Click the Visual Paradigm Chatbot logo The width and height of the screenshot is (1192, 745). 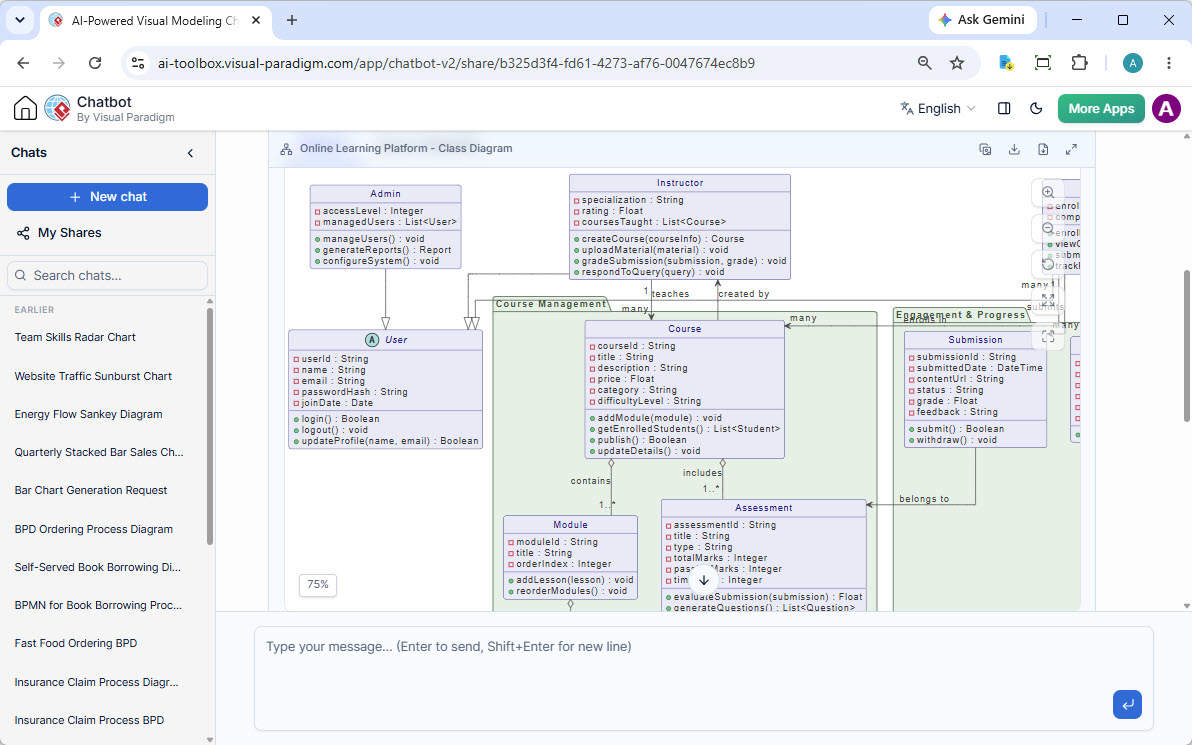click(58, 109)
